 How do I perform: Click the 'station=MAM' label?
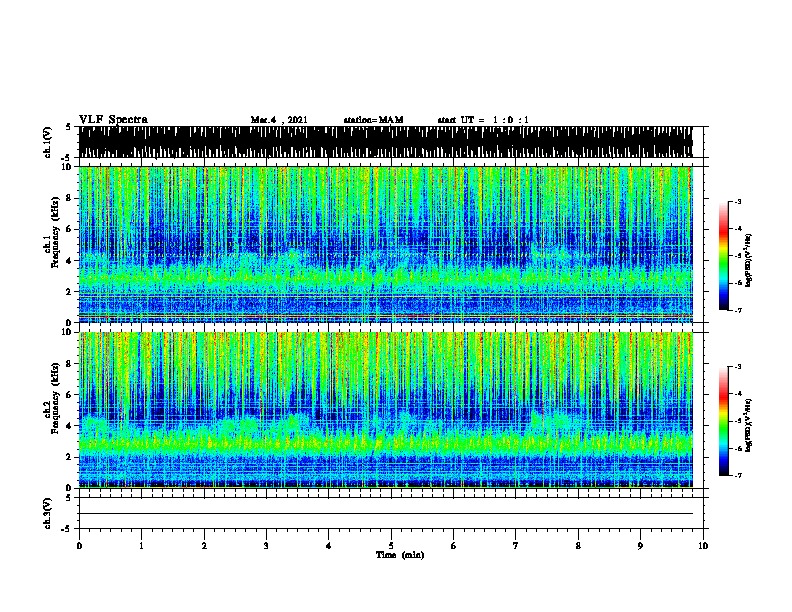coord(373,120)
